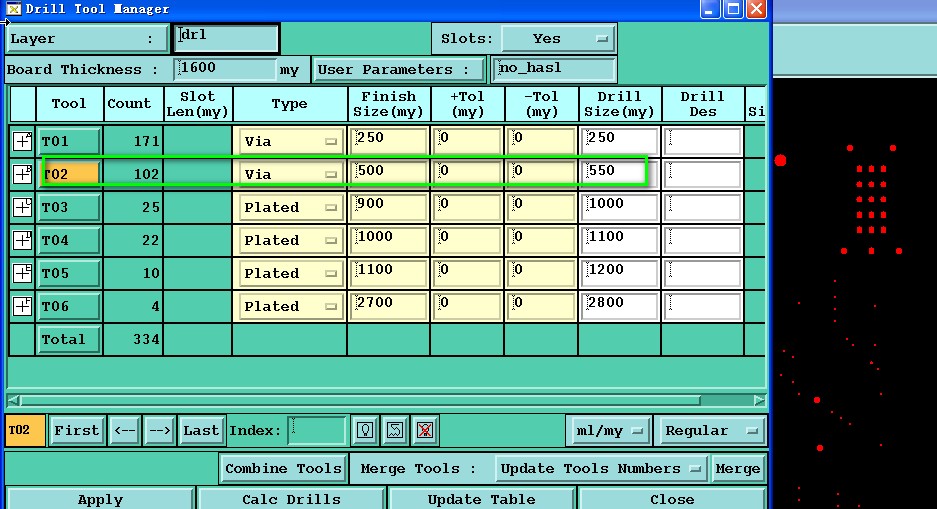Click T02 Drill Size field 550
The height and width of the screenshot is (509, 937).
click(619, 174)
